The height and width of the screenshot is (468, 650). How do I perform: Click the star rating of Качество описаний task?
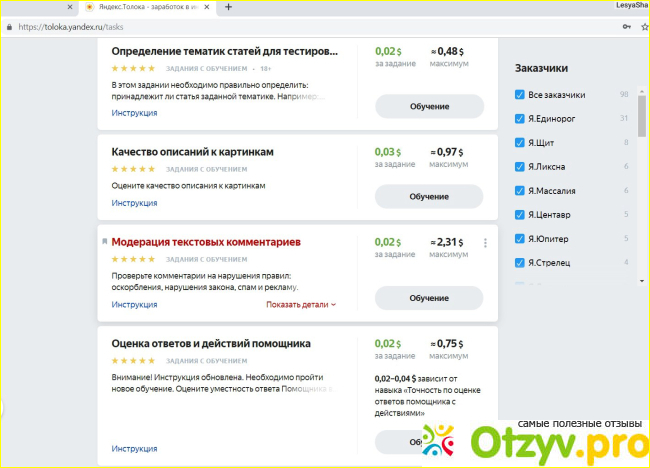[133, 169]
